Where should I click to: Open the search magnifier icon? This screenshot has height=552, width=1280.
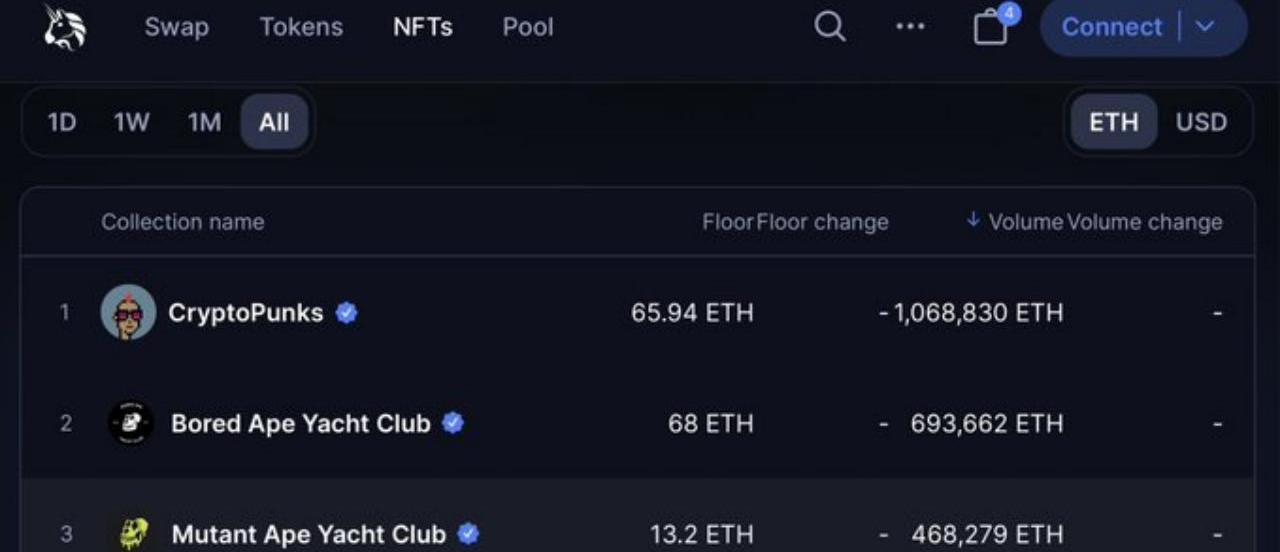pos(830,27)
